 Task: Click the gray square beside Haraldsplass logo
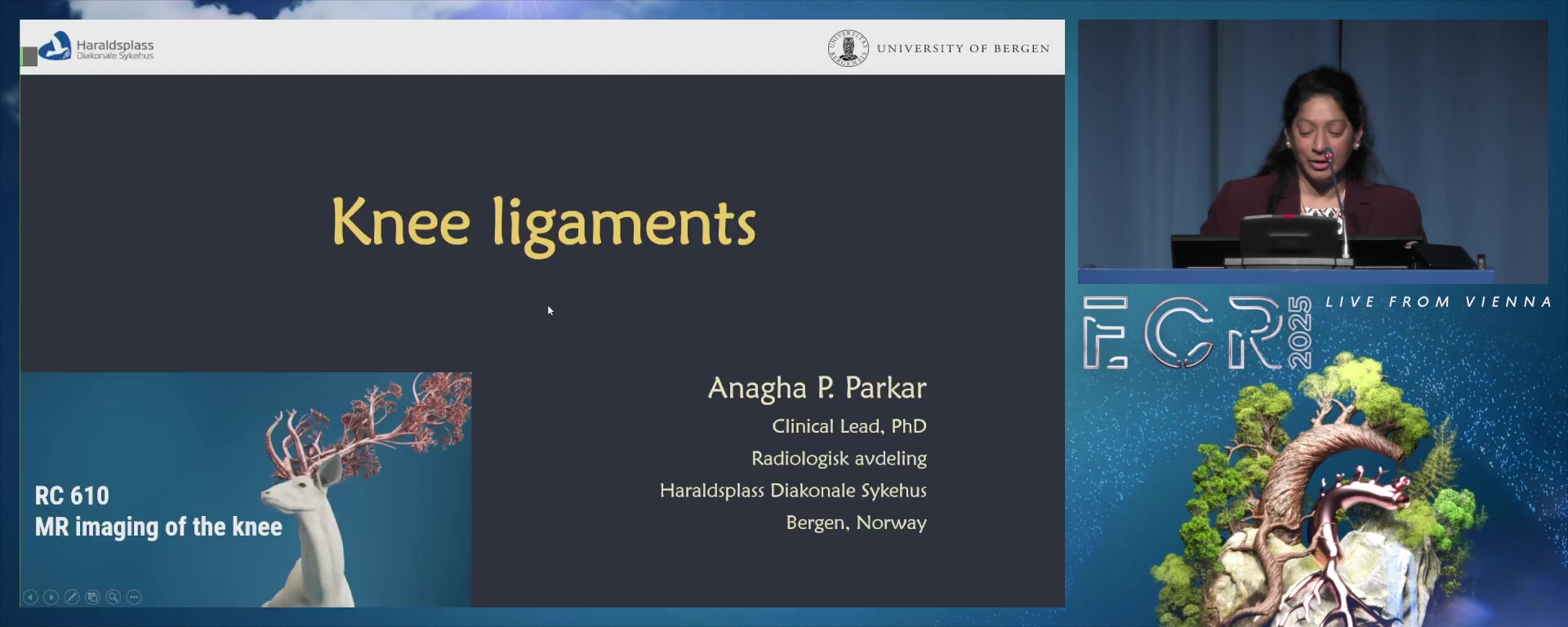tap(29, 56)
